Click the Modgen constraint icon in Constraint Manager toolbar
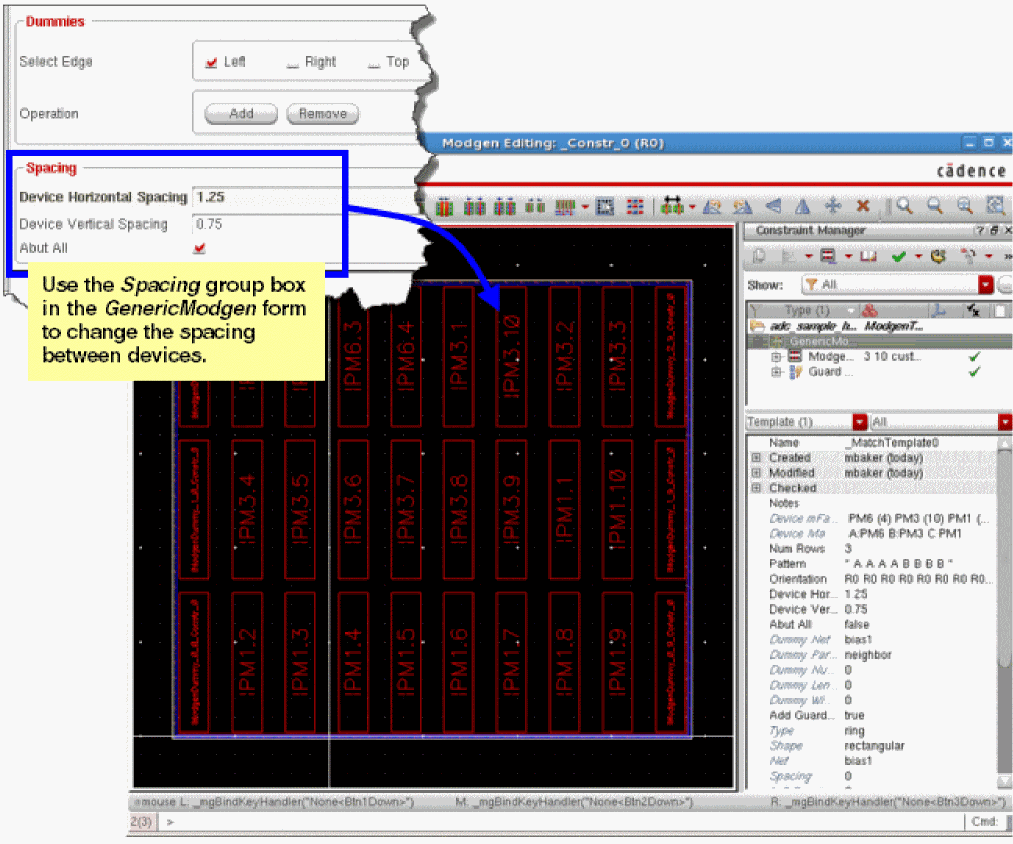Screen dimensions: 1013x844 tap(828, 257)
